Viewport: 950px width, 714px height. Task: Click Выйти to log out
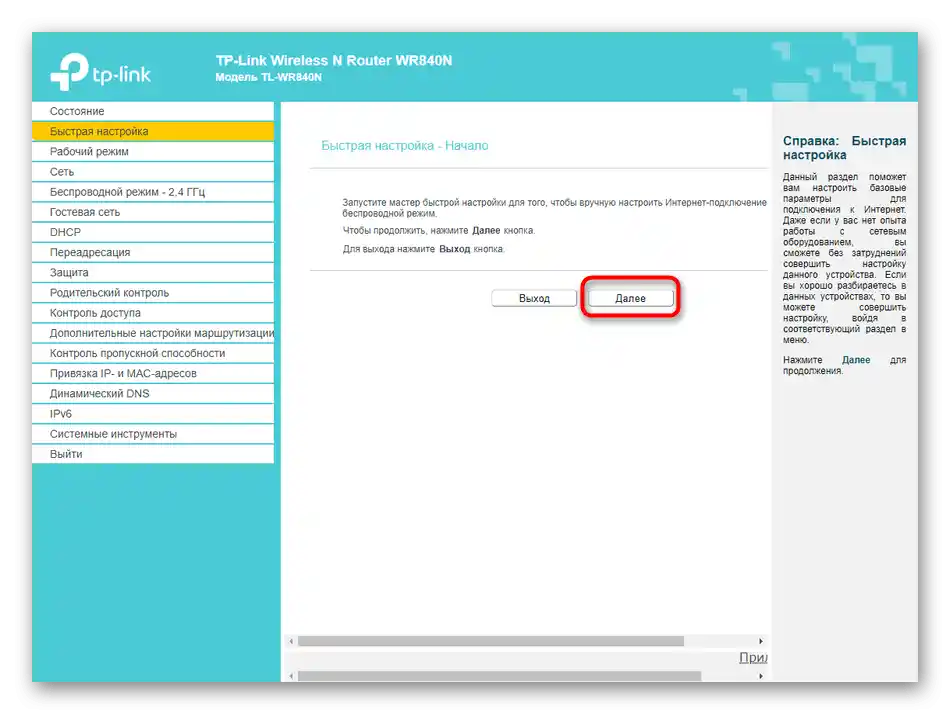153,454
